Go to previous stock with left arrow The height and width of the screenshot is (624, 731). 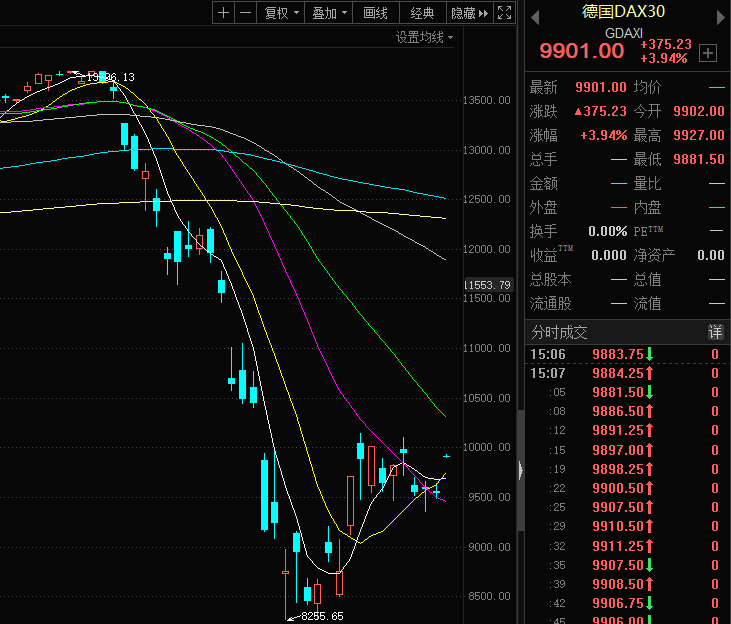tap(534, 15)
